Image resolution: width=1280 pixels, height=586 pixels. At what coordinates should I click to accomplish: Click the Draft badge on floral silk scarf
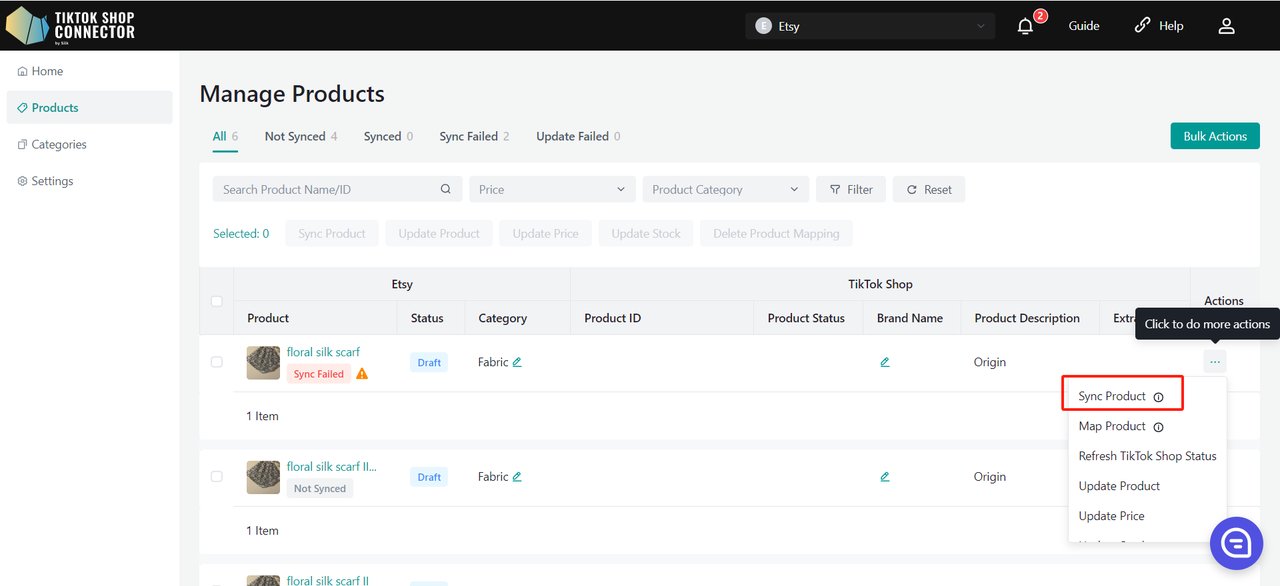tap(429, 363)
